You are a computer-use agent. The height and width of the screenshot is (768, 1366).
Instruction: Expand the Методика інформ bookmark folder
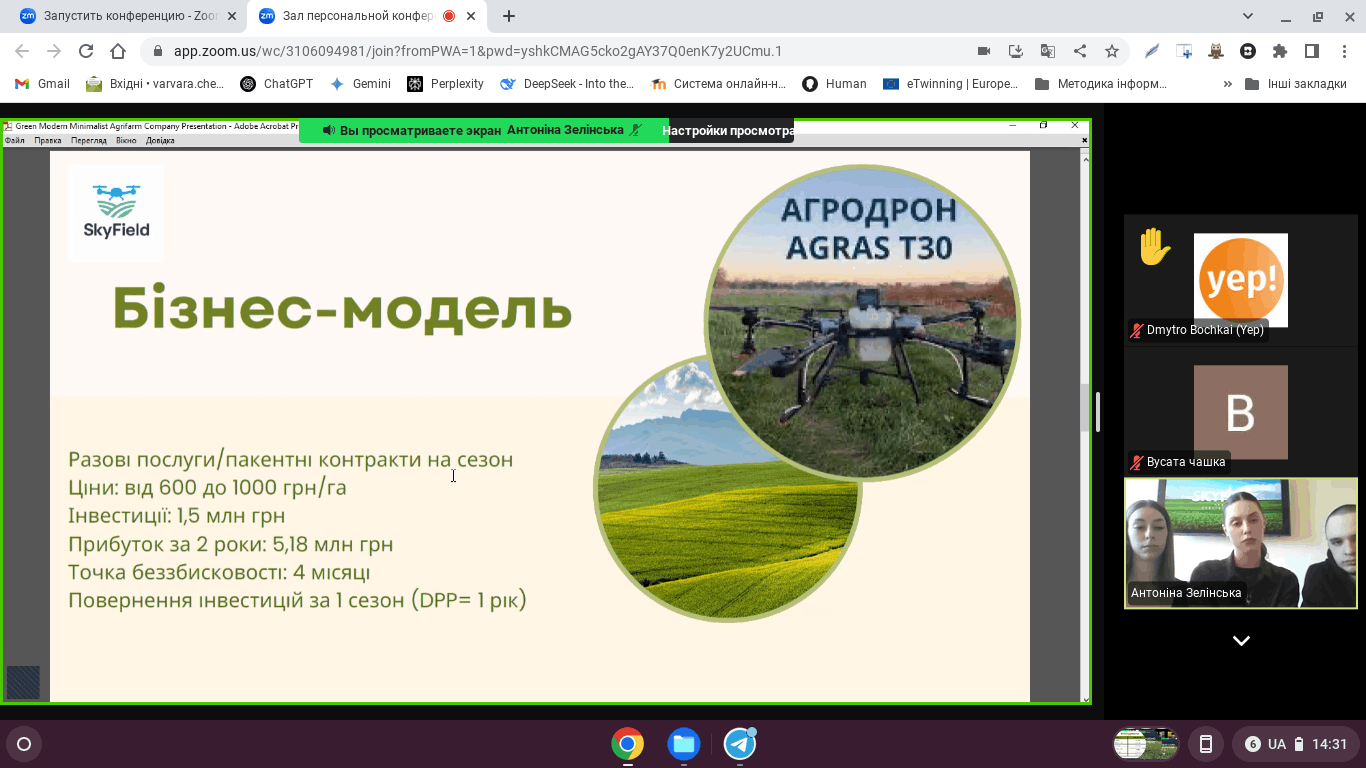click(x=1101, y=84)
